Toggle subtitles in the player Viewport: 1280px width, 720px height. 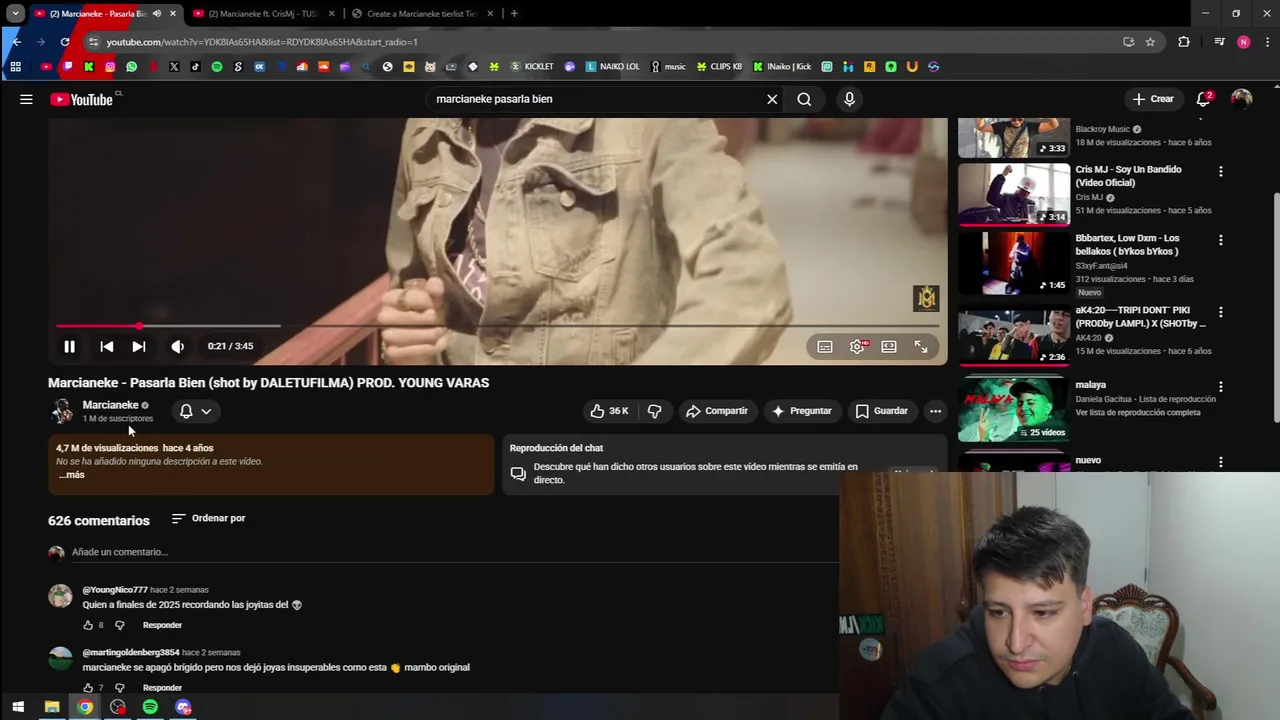(x=825, y=346)
